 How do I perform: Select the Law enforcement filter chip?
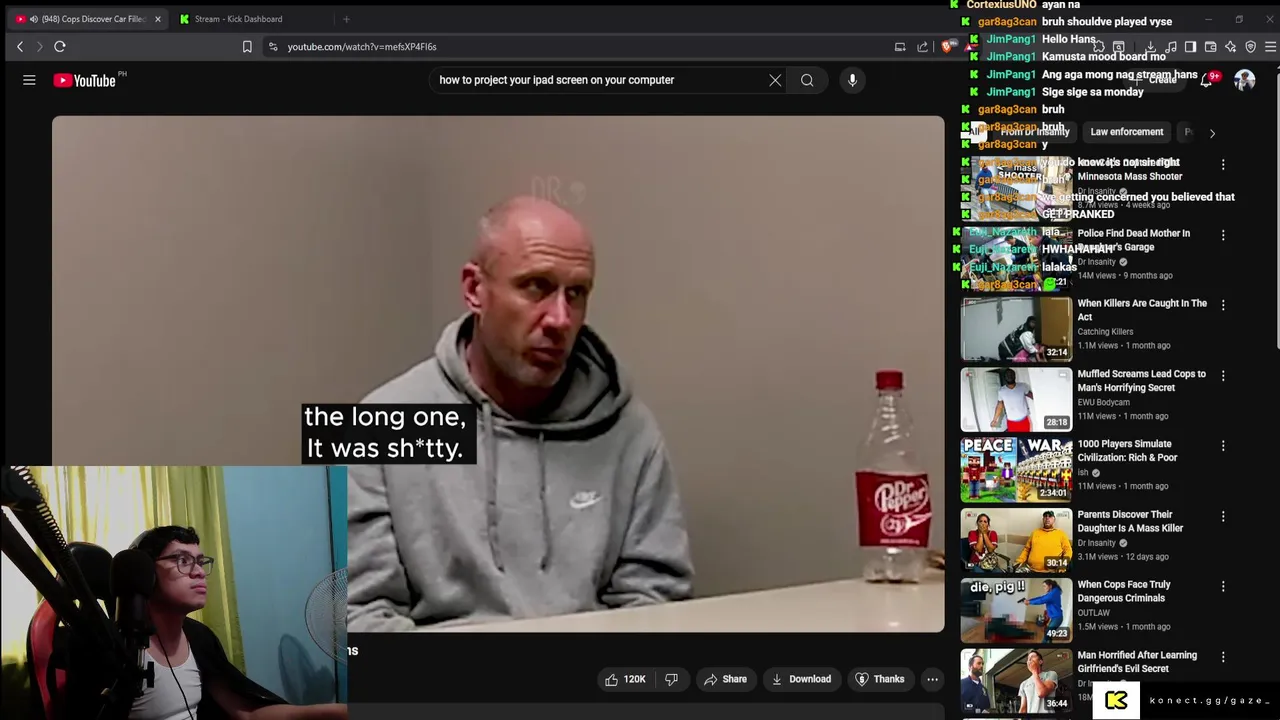coord(1127,132)
